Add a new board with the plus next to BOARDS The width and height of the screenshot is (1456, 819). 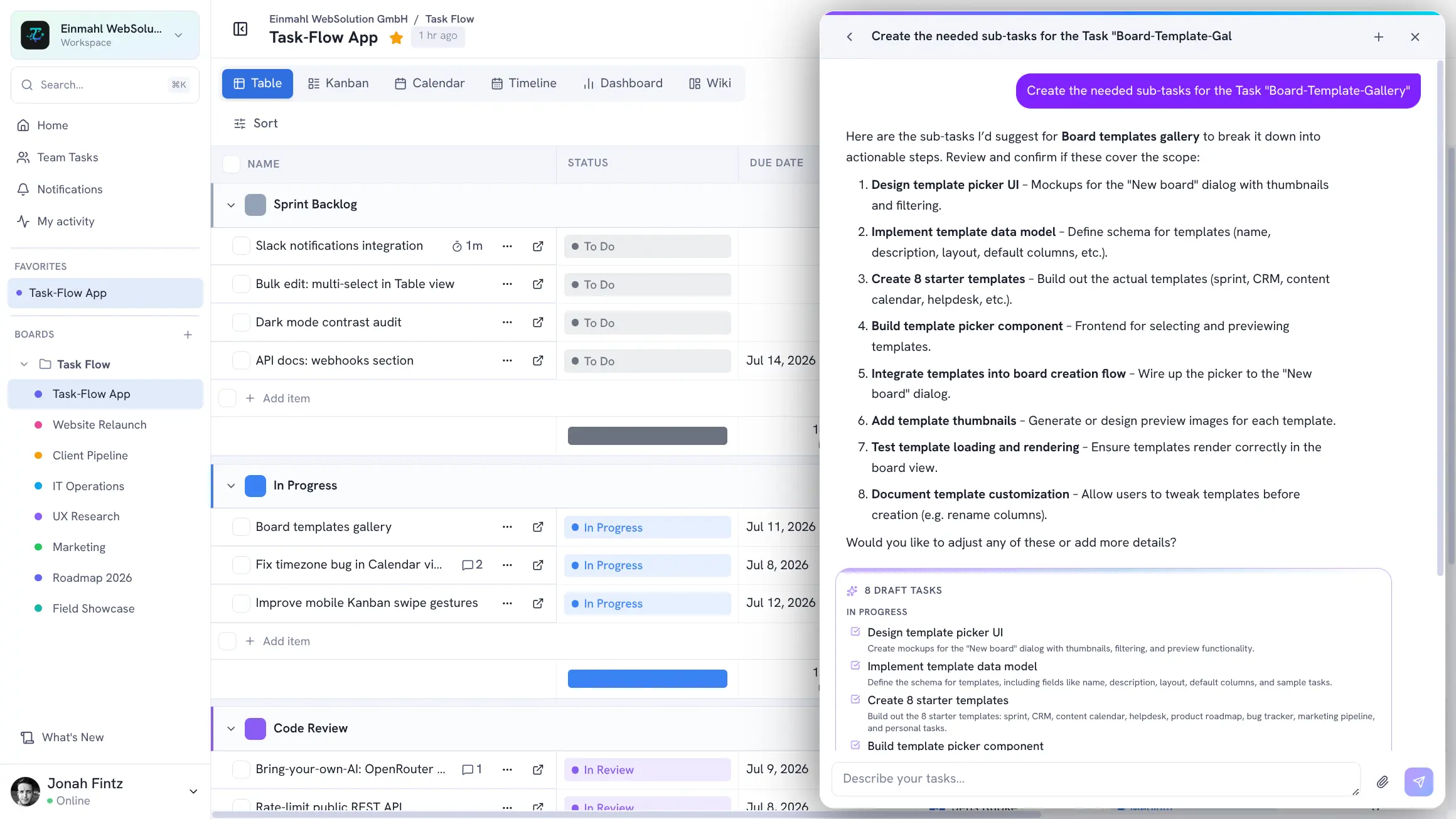pyautogui.click(x=188, y=335)
